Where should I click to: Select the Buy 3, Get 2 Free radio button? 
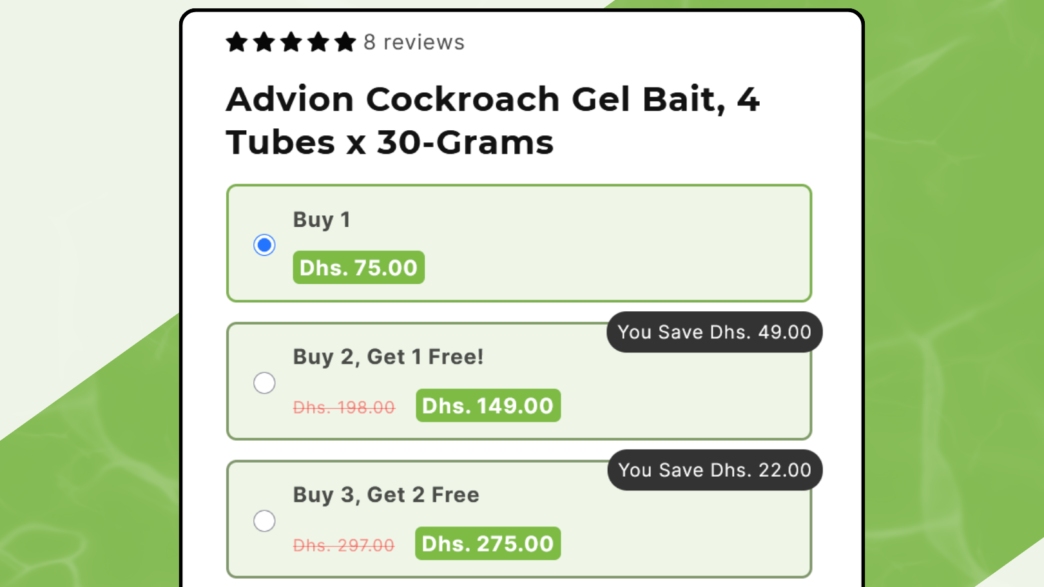coord(264,520)
